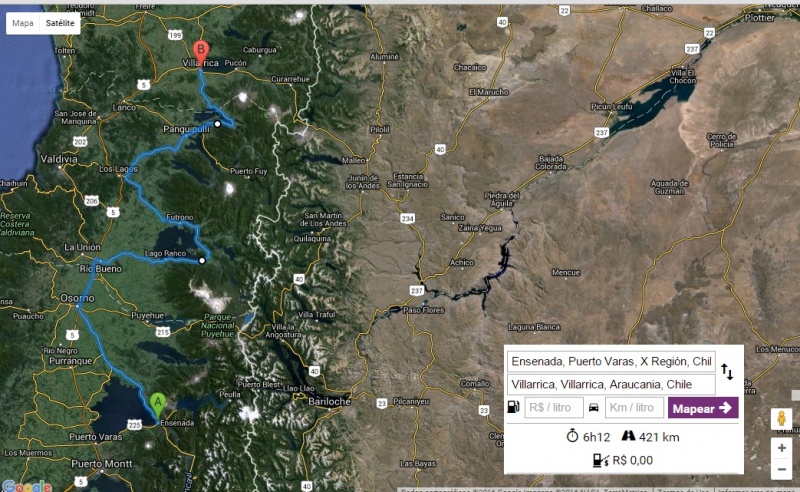Focus the R$ / litro price field

point(554,407)
